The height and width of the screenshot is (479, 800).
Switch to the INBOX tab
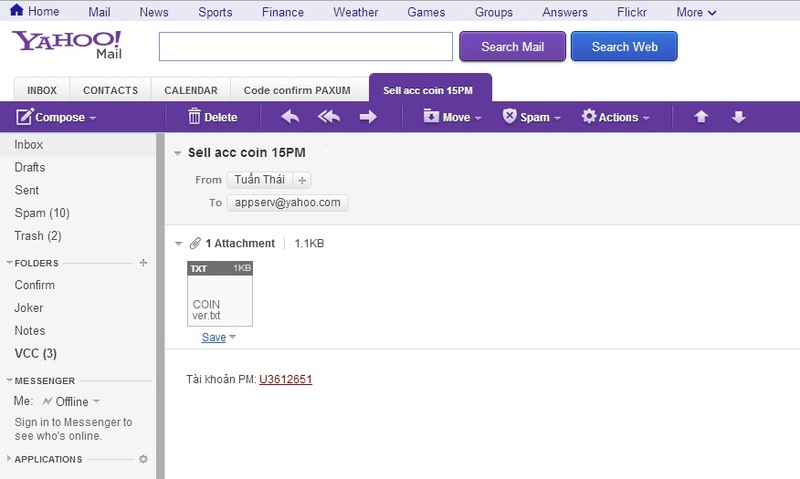[x=42, y=90]
